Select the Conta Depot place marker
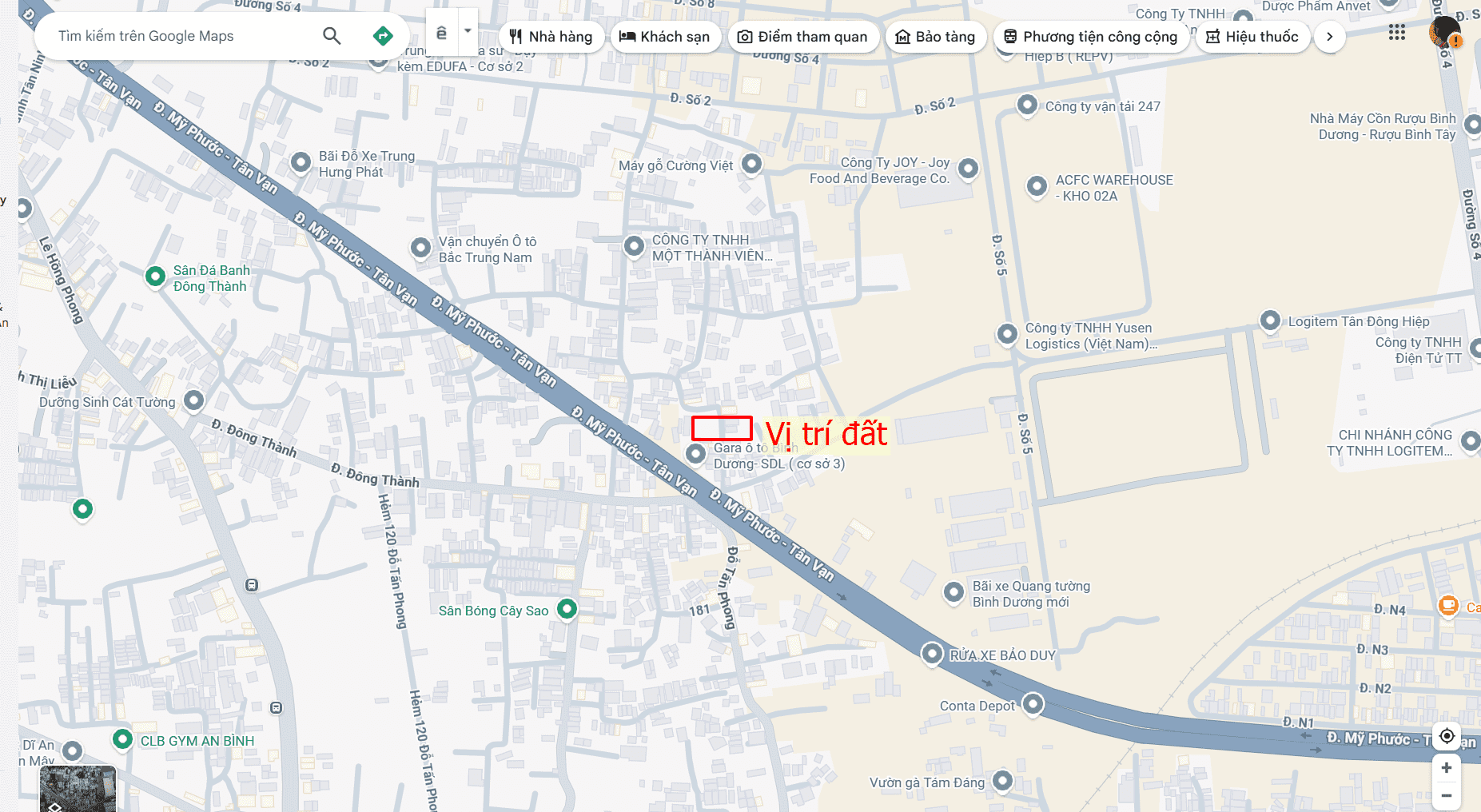The image size is (1481, 812). pos(1033,703)
